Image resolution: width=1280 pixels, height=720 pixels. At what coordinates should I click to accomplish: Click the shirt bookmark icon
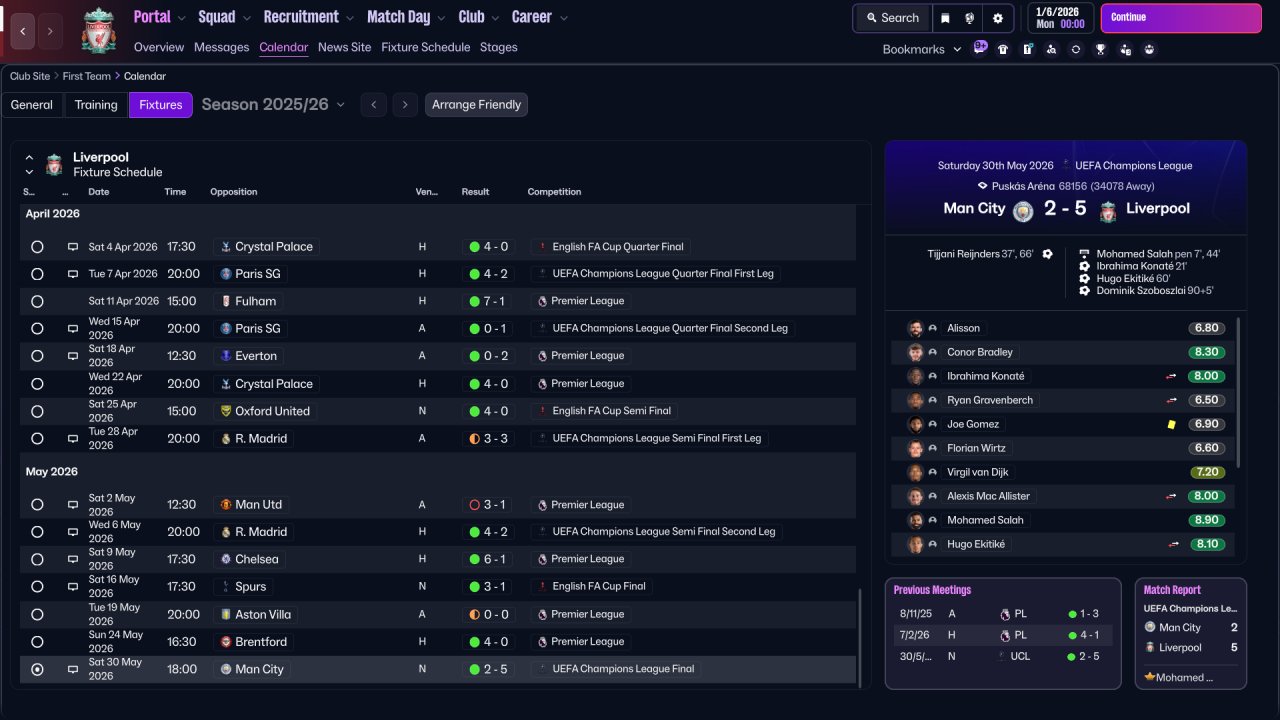[1003, 49]
